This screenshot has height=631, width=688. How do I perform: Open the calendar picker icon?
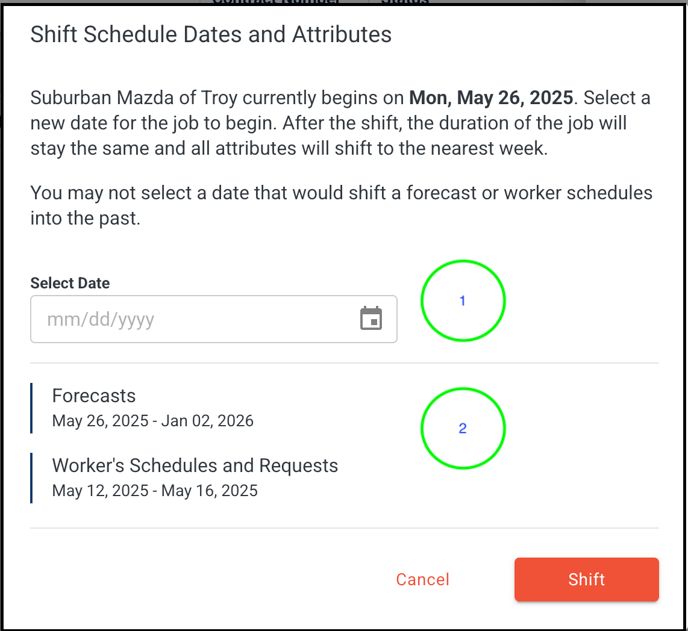[x=371, y=319]
